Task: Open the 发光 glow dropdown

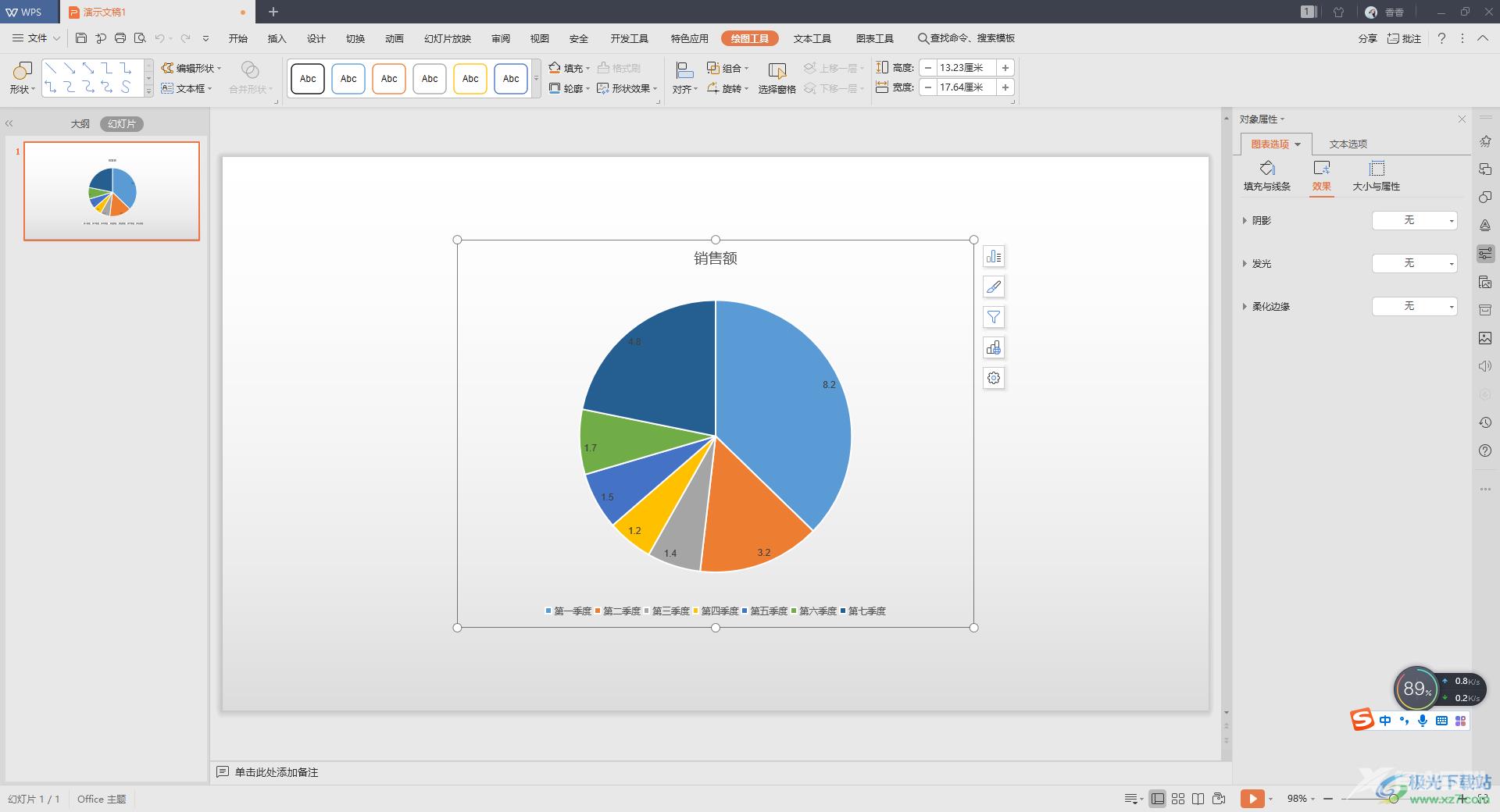Action: click(x=1415, y=263)
